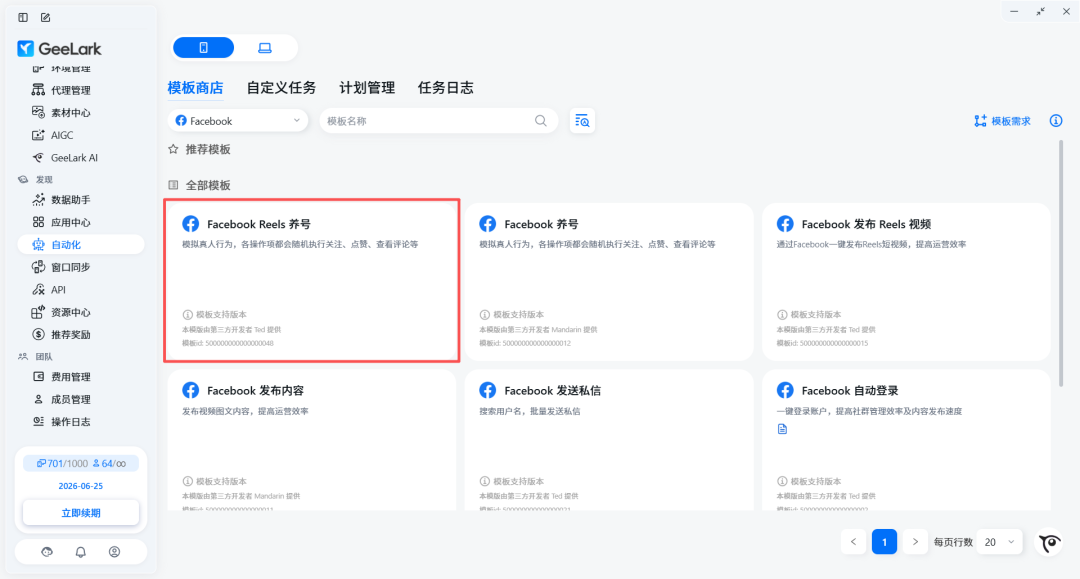Image resolution: width=1080 pixels, height=579 pixels.
Task: Open the 模板商店 tab
Action: (196, 87)
